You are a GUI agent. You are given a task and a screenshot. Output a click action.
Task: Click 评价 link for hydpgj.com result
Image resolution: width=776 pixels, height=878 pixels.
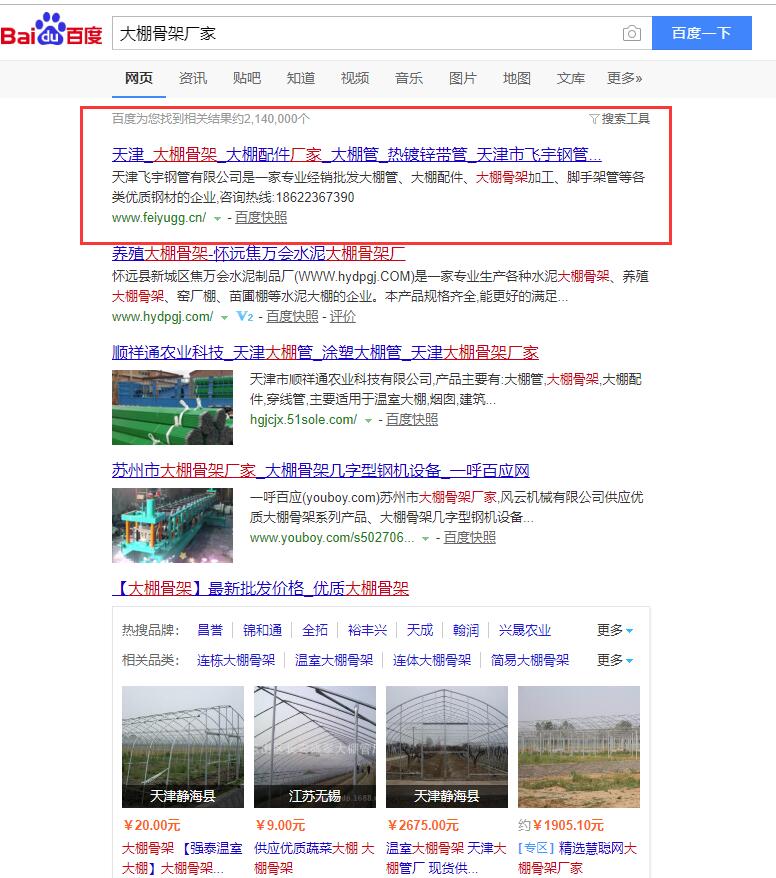(x=343, y=316)
